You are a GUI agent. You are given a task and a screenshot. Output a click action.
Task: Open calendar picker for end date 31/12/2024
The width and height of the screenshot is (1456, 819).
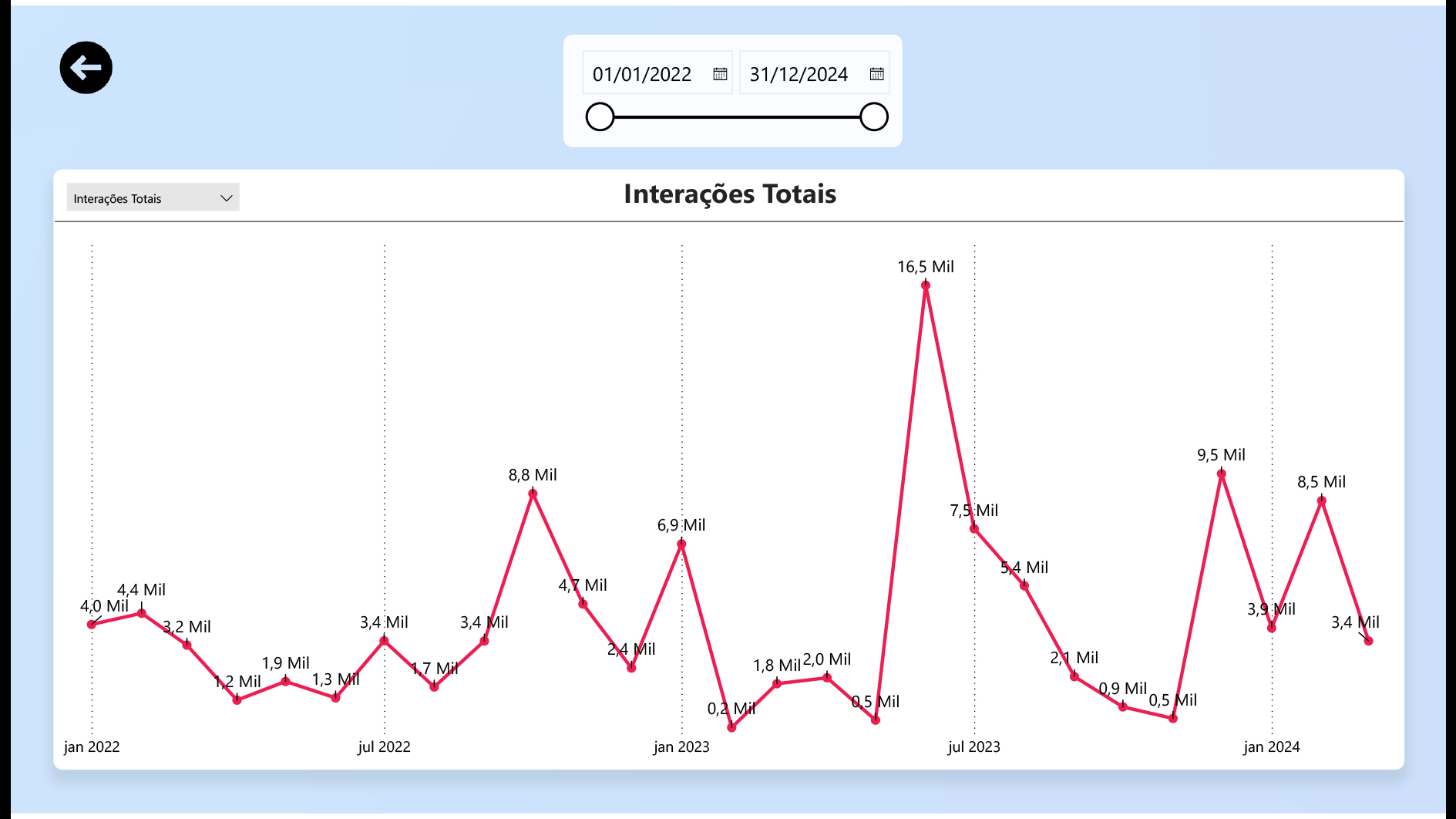click(x=876, y=74)
